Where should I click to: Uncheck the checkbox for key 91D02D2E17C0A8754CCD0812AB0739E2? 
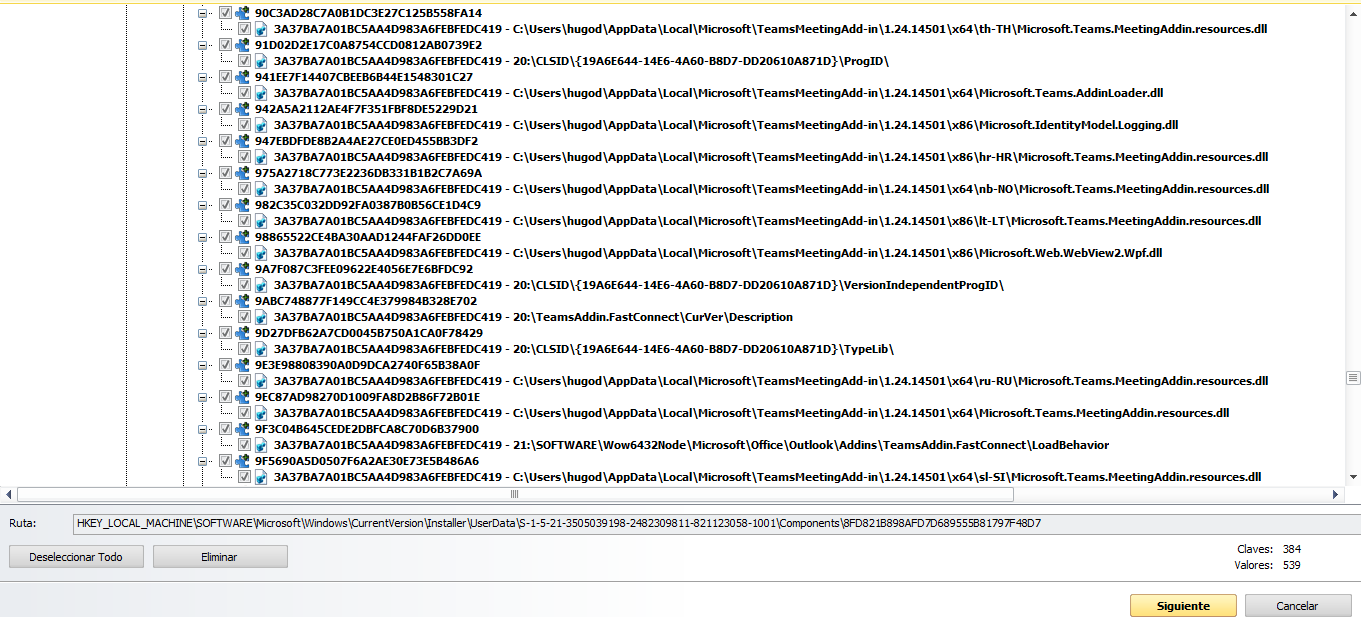(x=225, y=45)
